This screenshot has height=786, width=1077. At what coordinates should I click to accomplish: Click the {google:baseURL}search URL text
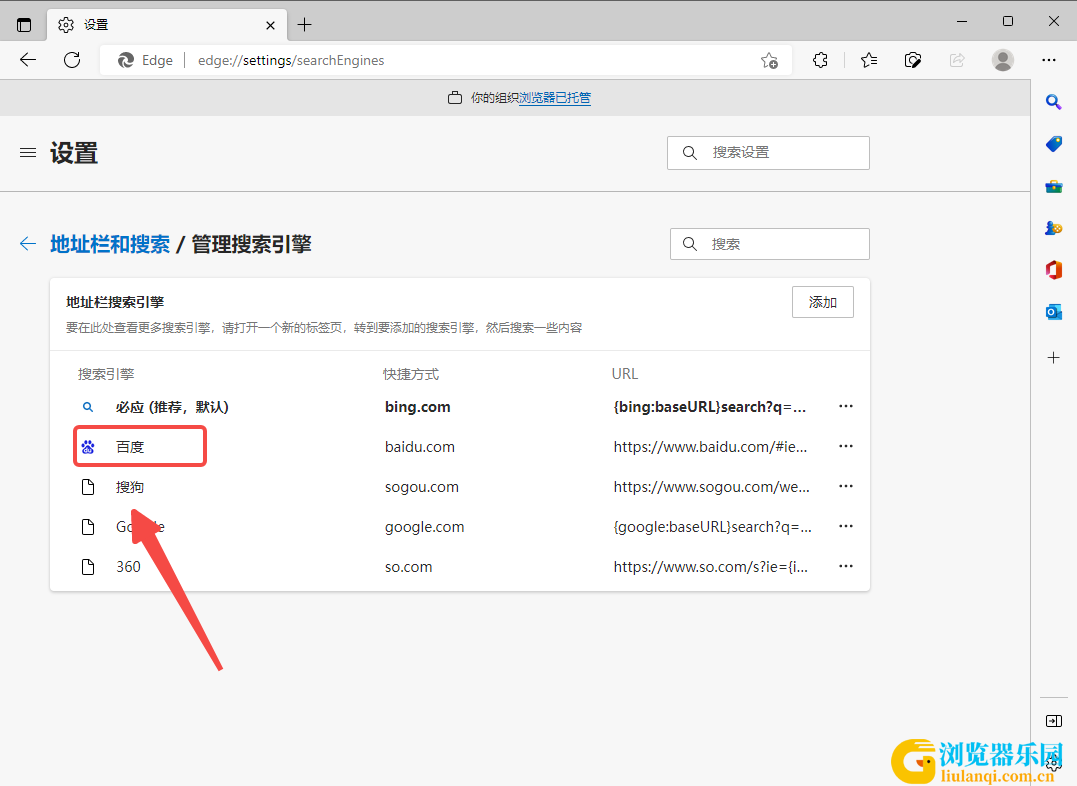[x=712, y=527]
